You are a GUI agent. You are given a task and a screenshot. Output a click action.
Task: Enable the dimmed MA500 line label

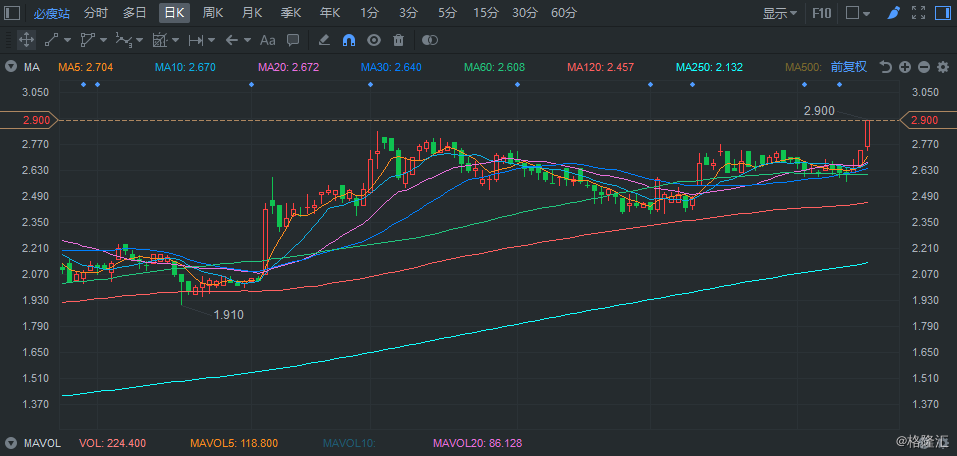[x=804, y=67]
